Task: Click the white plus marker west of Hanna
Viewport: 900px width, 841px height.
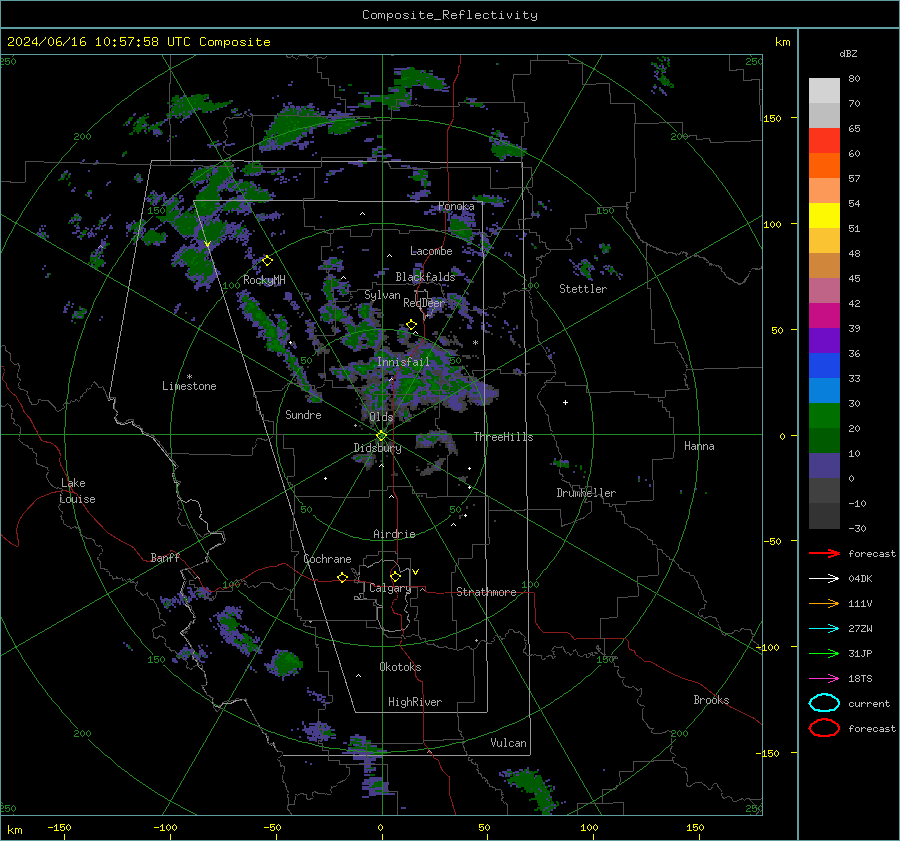Action: (x=565, y=403)
